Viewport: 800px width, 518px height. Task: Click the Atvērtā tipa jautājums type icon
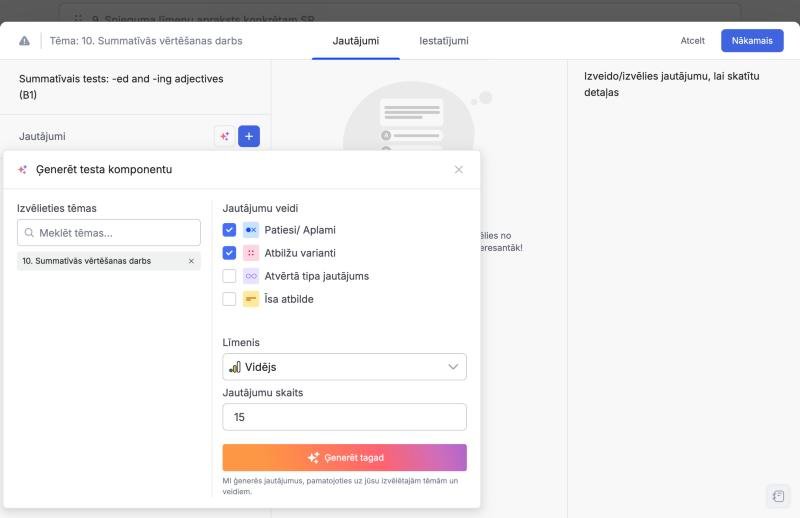(x=251, y=276)
